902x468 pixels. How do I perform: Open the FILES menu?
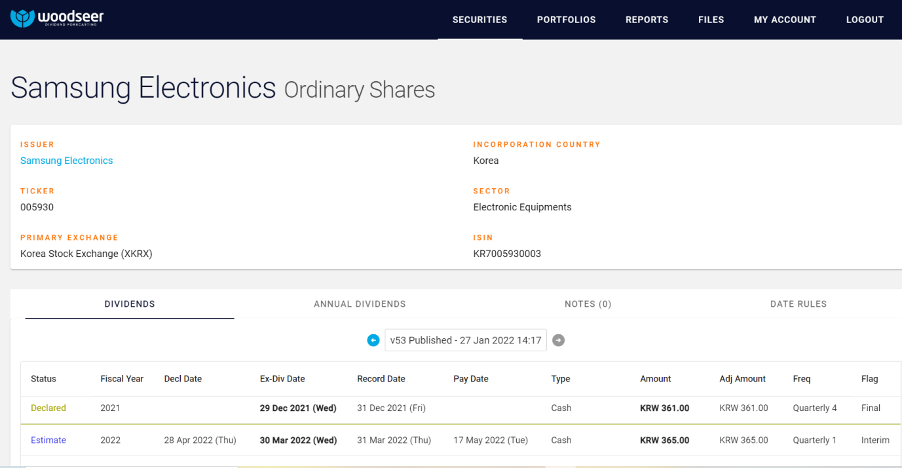pyautogui.click(x=711, y=20)
